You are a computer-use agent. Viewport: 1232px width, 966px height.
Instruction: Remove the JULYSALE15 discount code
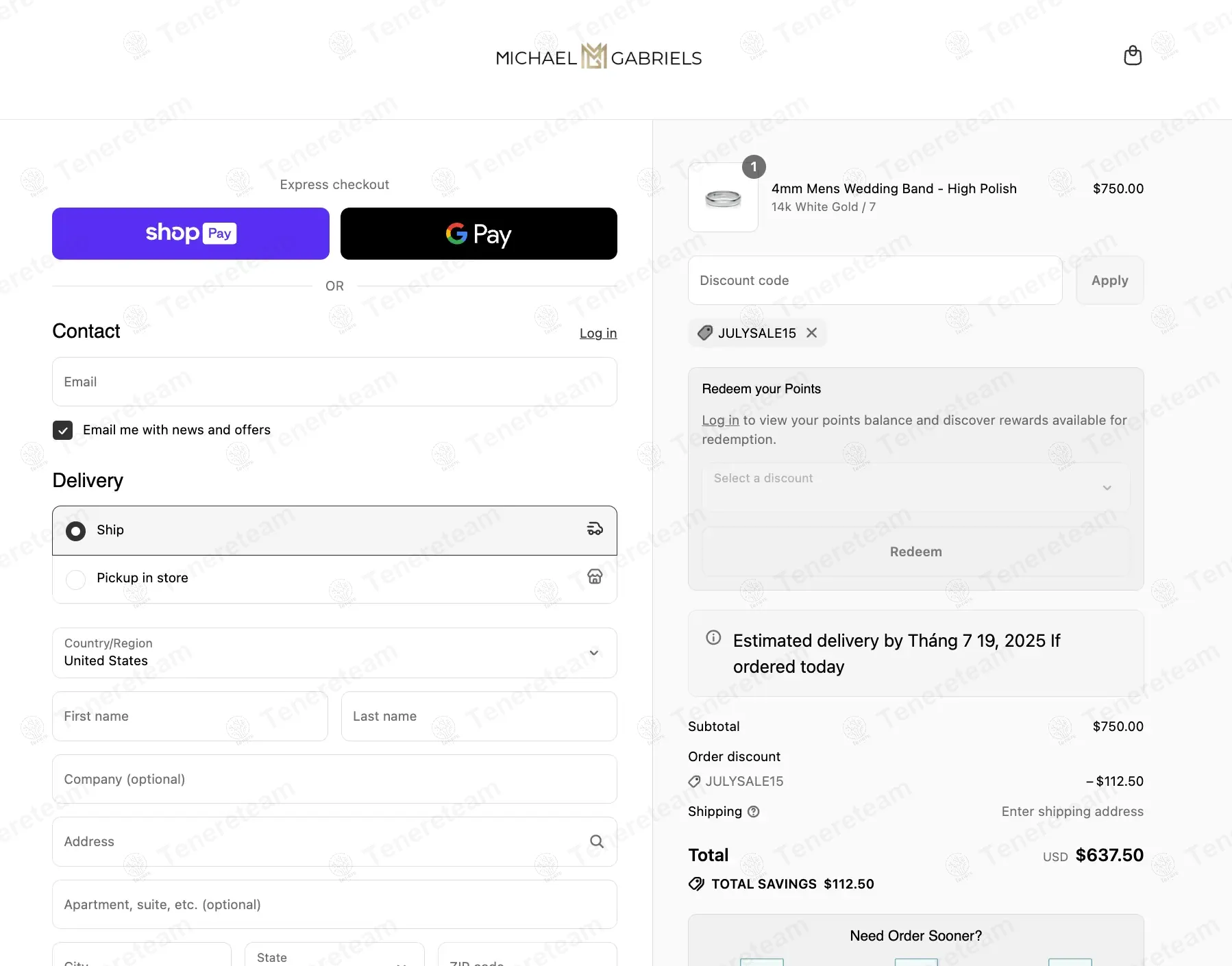(812, 333)
